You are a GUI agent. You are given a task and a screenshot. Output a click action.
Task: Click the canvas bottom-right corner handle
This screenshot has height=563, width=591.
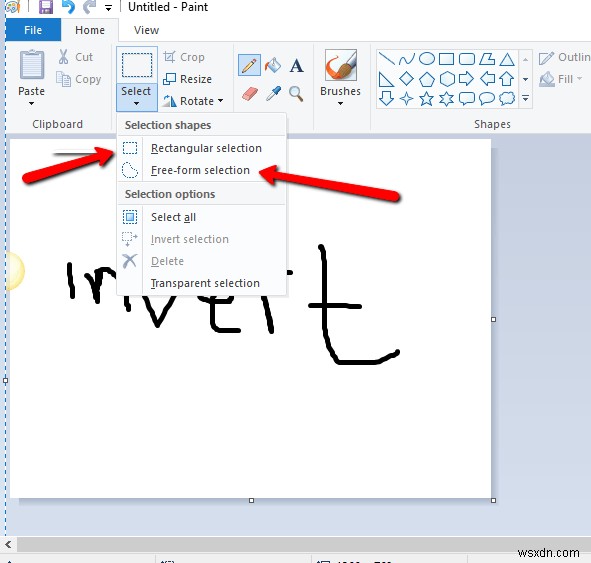(493, 500)
